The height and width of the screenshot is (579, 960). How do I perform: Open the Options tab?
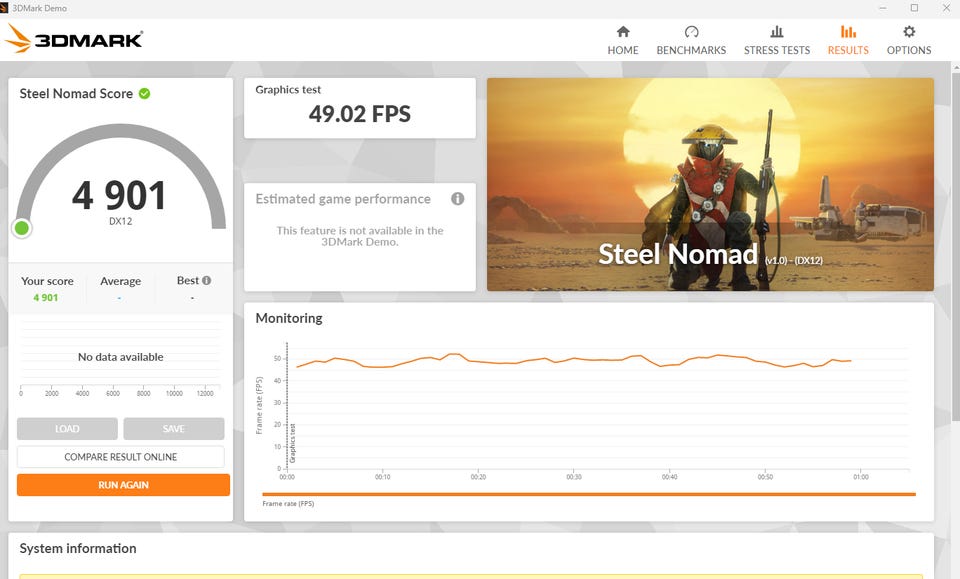[x=909, y=40]
